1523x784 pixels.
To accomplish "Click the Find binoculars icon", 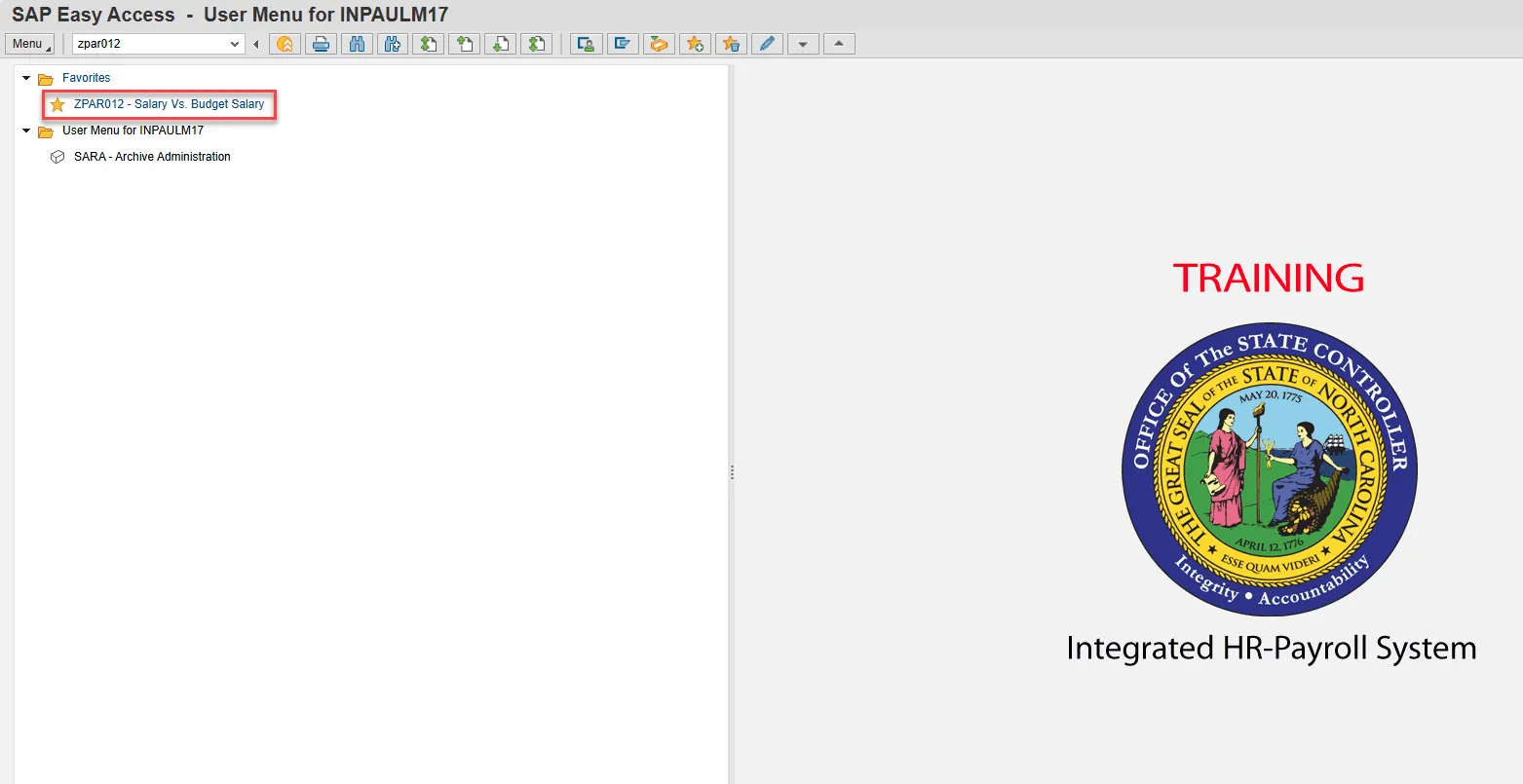I will click(x=357, y=44).
